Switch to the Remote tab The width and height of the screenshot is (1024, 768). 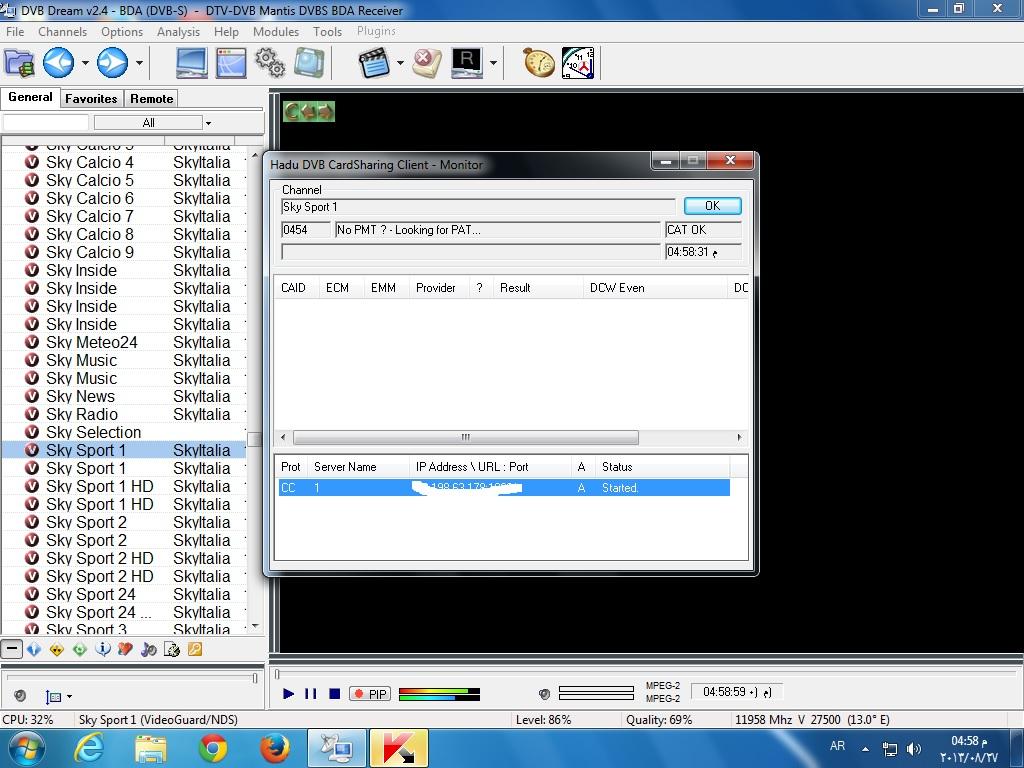click(152, 99)
